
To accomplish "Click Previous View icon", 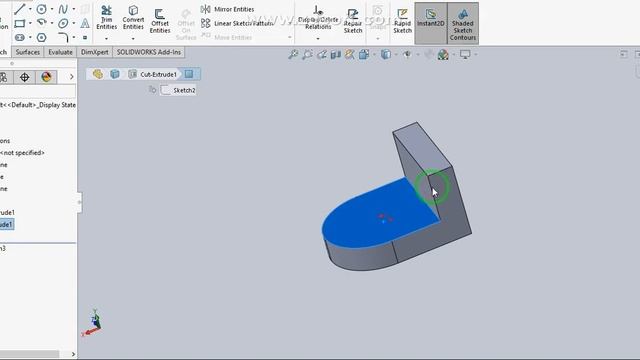I will pos(322,54).
